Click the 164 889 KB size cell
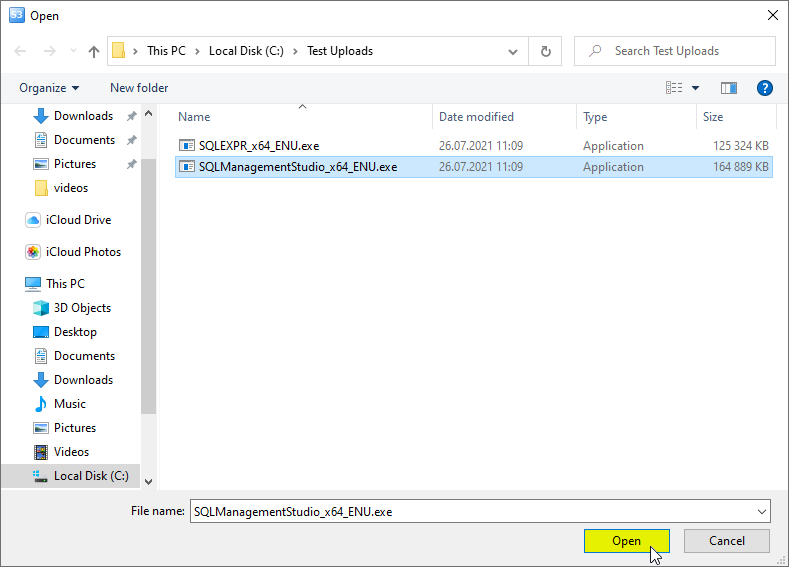The image size is (789, 567). [741, 167]
